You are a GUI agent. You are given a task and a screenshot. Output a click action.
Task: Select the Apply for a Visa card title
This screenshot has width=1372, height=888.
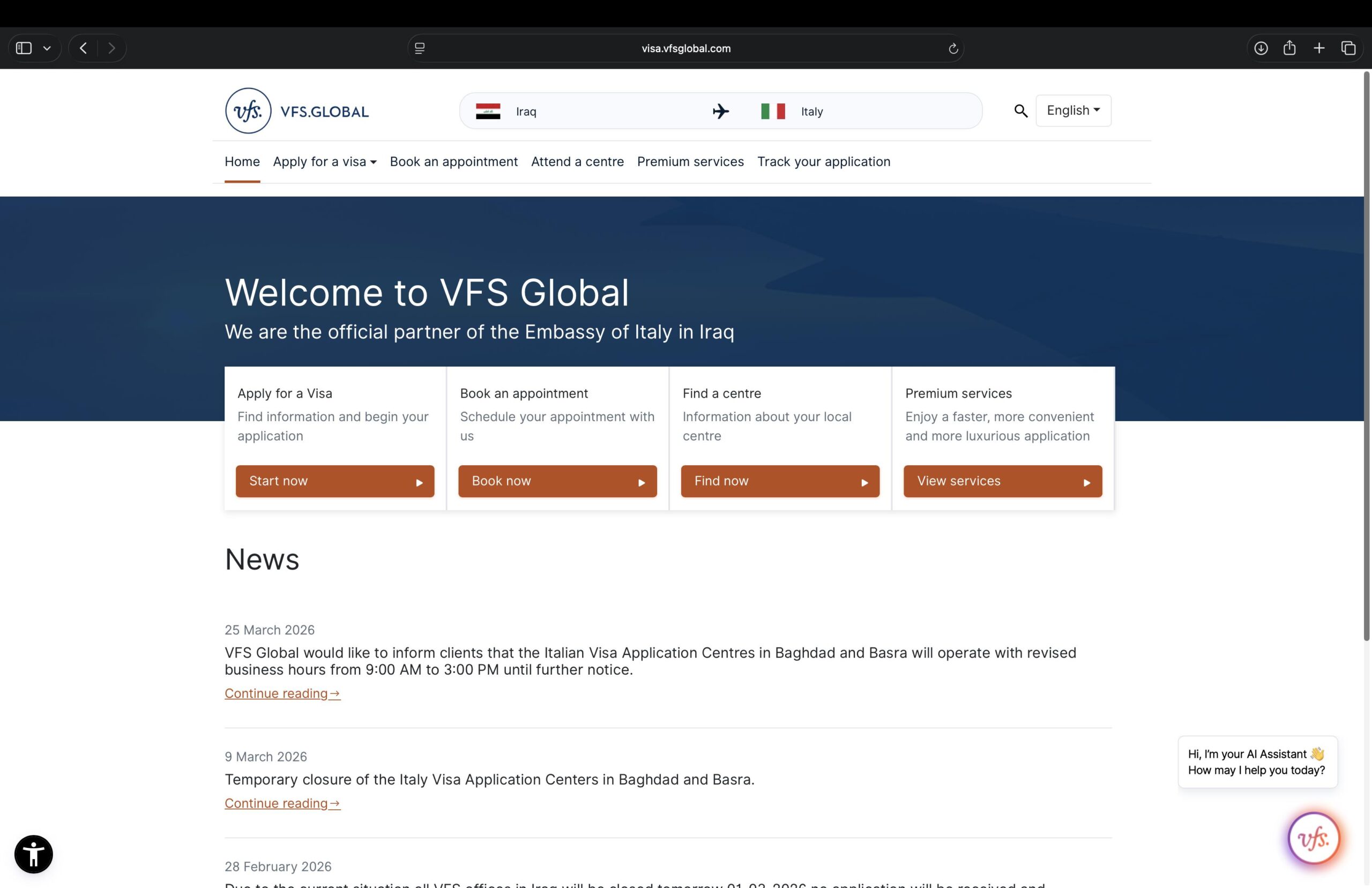285,393
